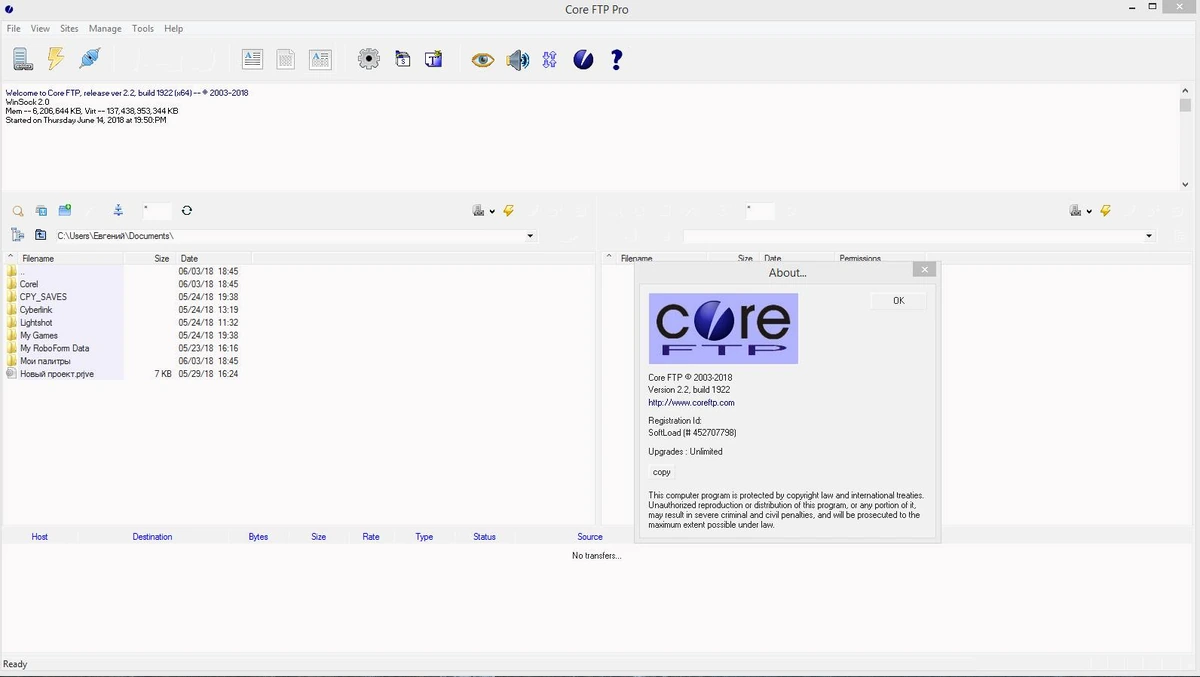Click the grayed document icon in toolbar
The image size is (1200, 677).
point(286,60)
